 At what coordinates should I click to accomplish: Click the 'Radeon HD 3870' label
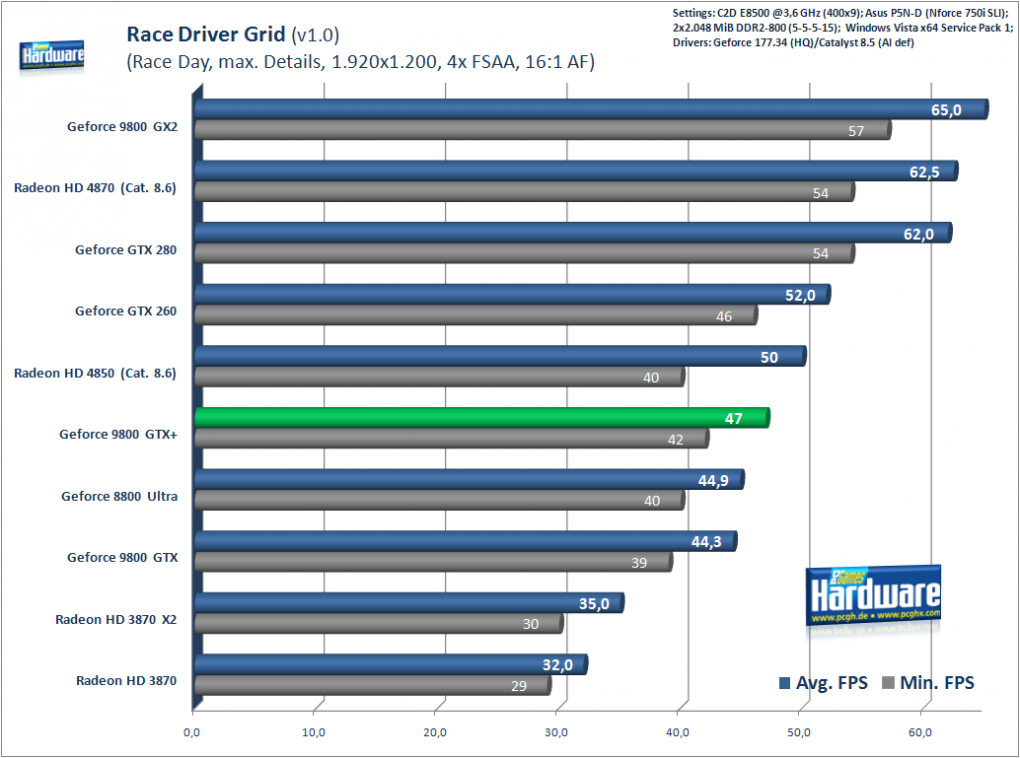[x=126, y=681]
